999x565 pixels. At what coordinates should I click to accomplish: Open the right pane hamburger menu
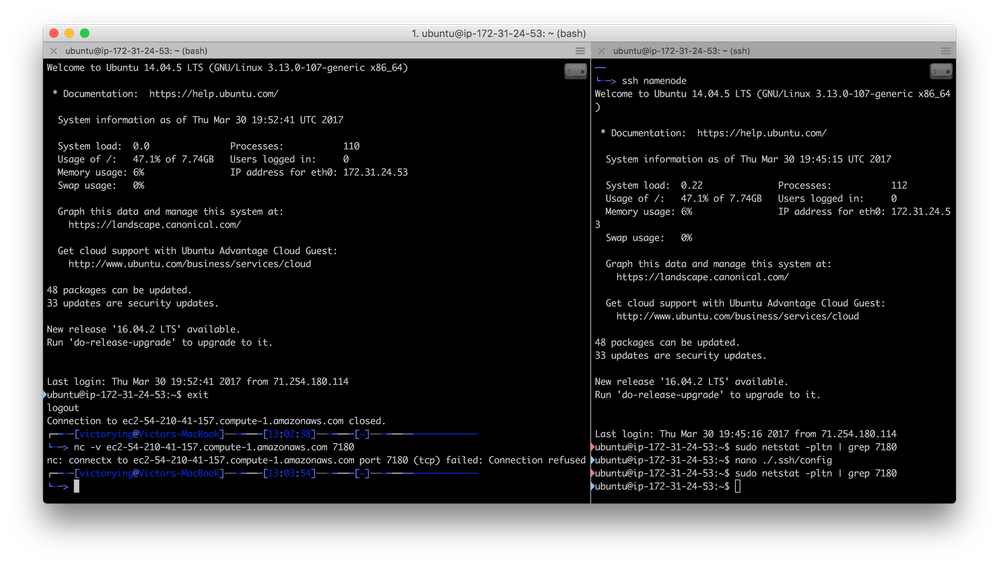point(945,51)
